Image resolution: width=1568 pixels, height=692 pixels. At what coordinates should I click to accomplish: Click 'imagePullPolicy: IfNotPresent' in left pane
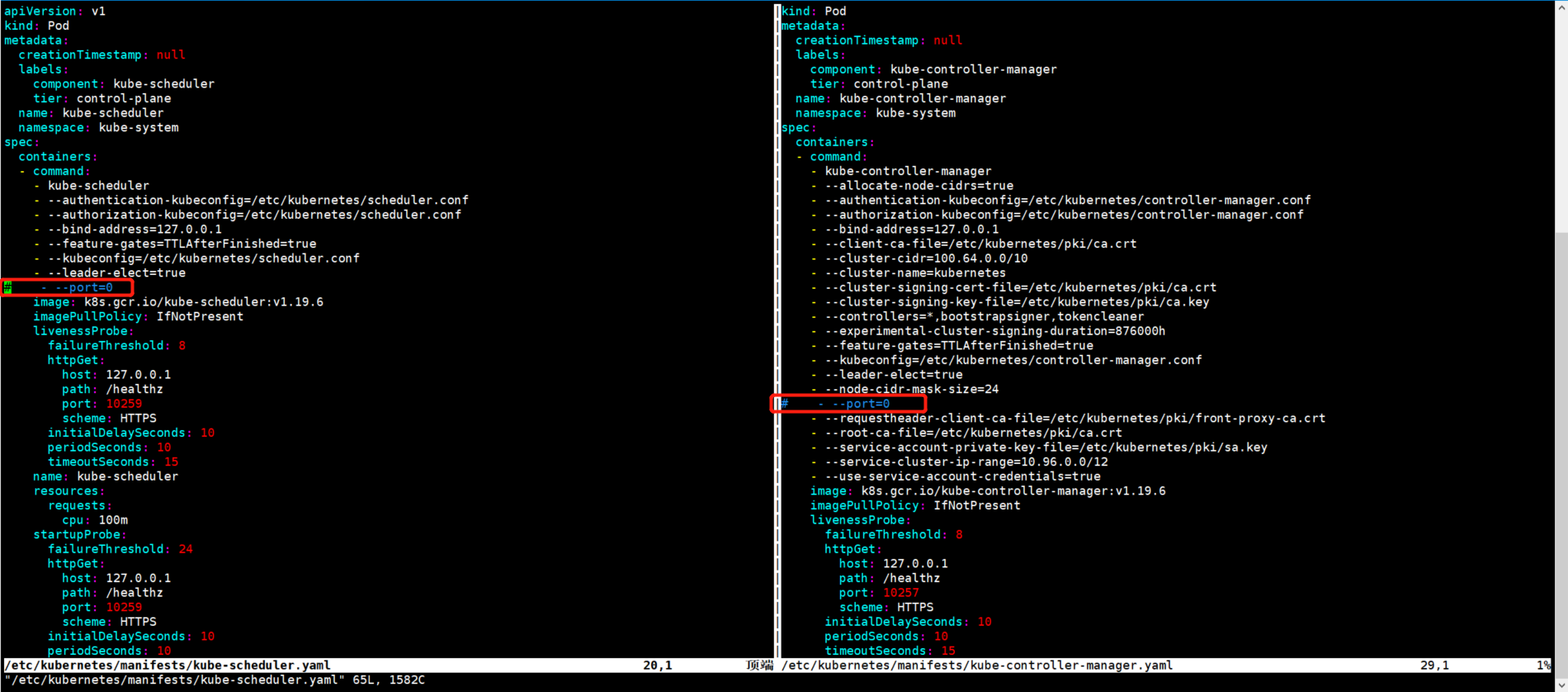pyautogui.click(x=138, y=316)
